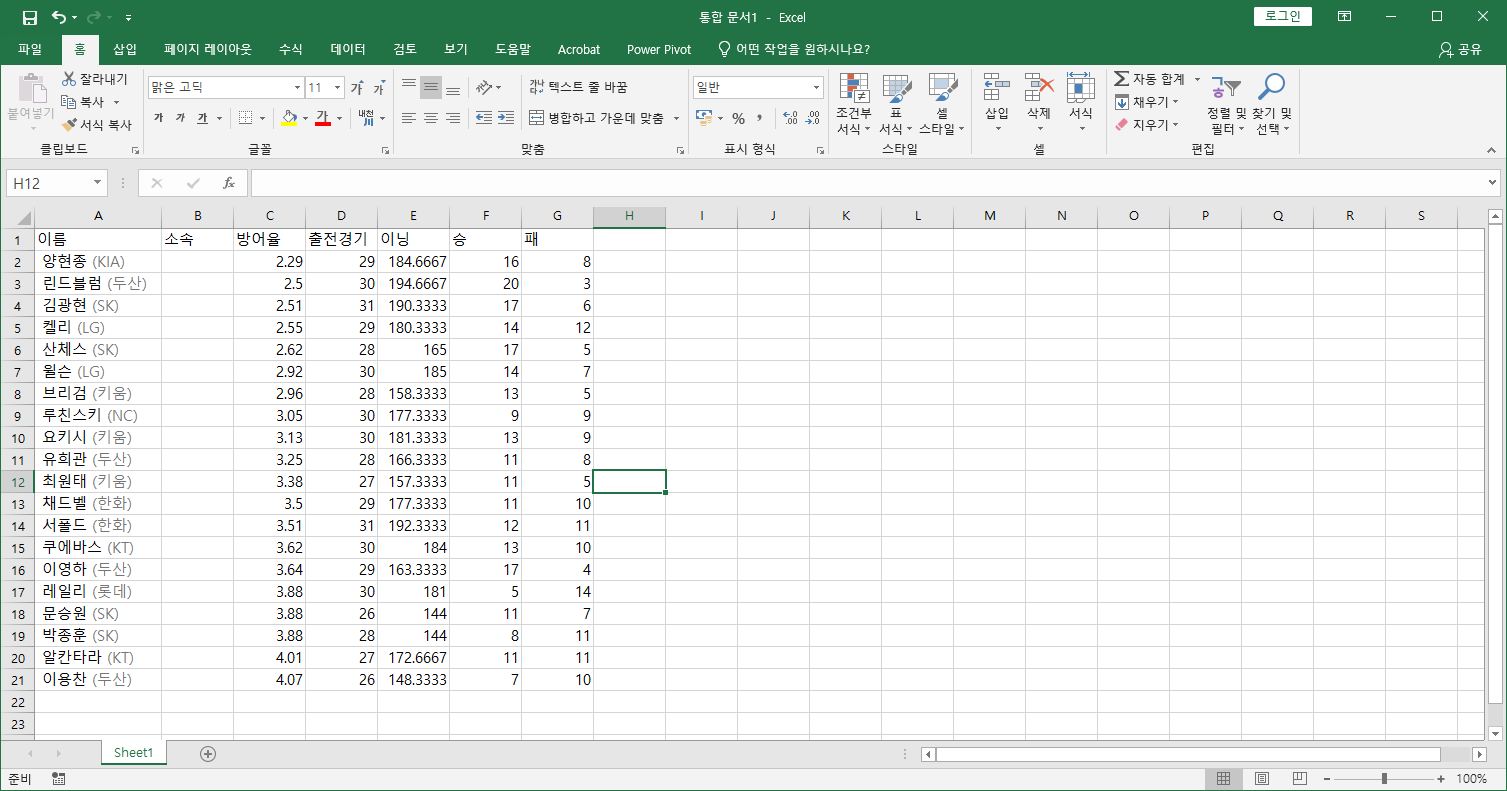Click Share (공유) button
The image size is (1507, 791).
pyautogui.click(x=1461, y=49)
